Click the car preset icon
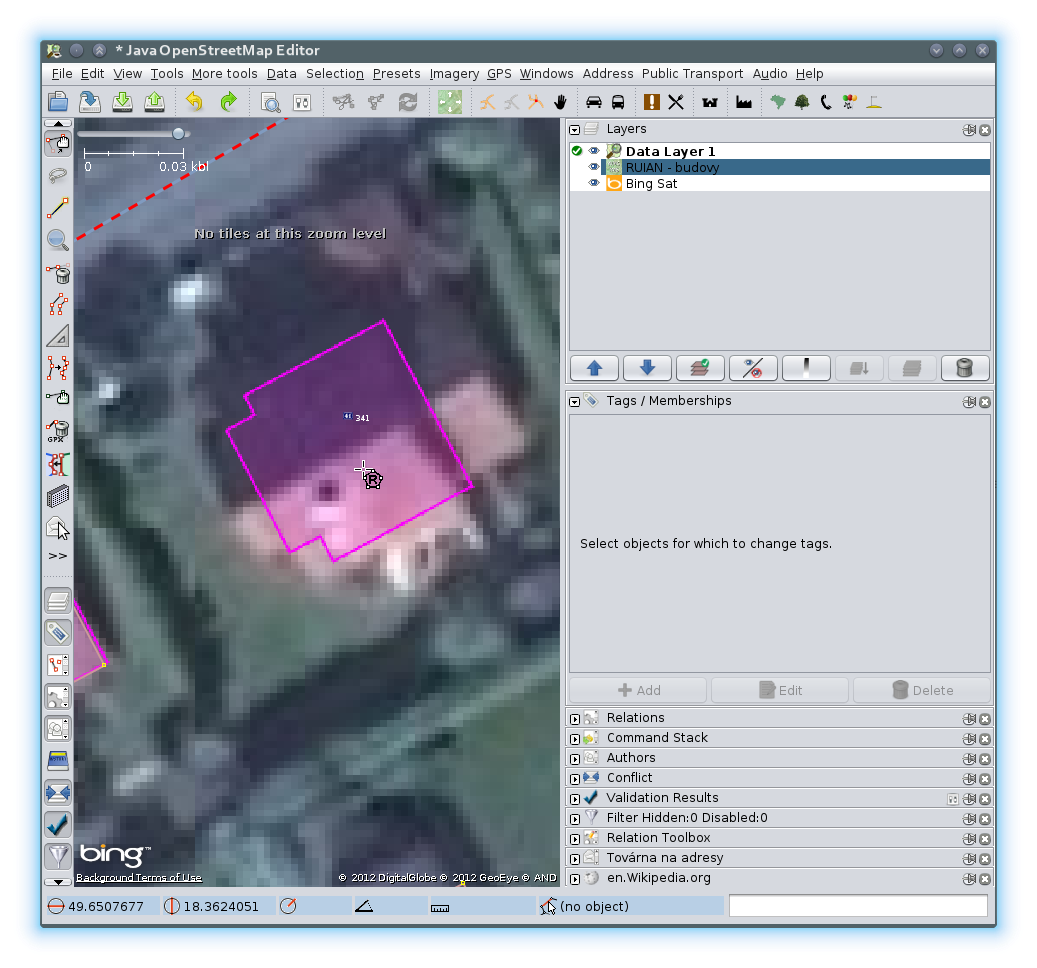The width and height of the screenshot is (1037, 968). coord(594,102)
